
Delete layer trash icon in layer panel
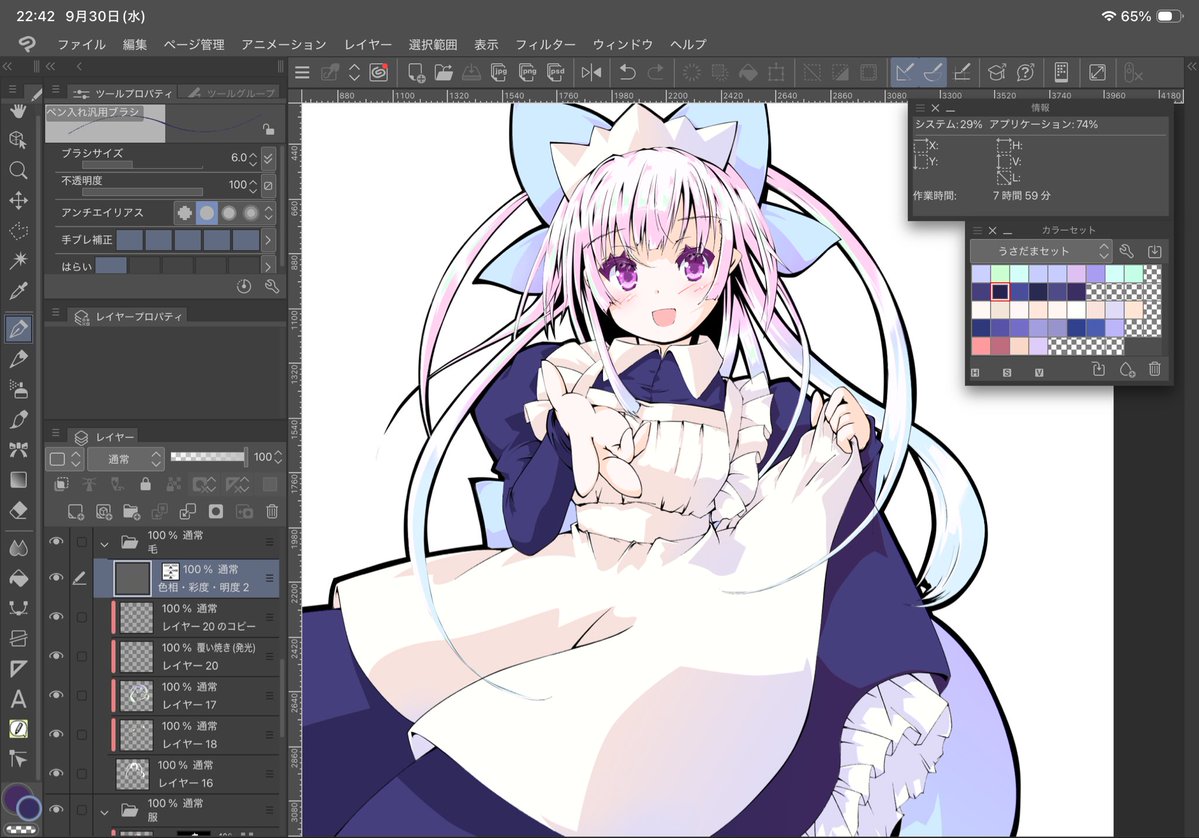coord(271,512)
